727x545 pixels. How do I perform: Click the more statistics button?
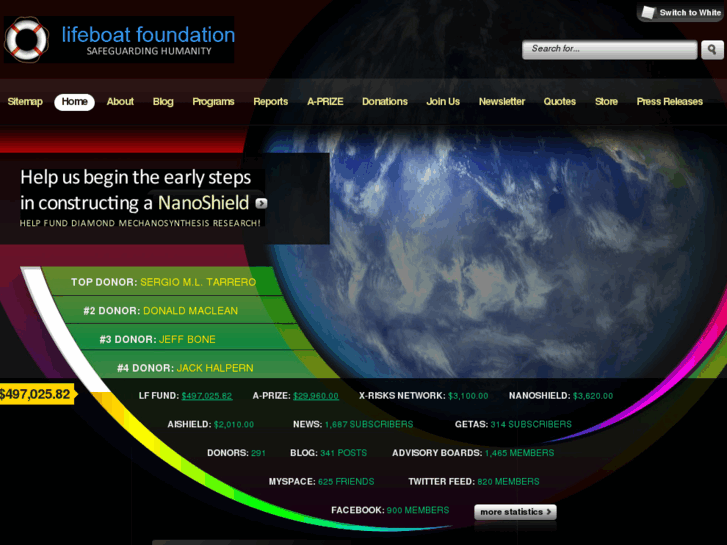click(x=515, y=512)
